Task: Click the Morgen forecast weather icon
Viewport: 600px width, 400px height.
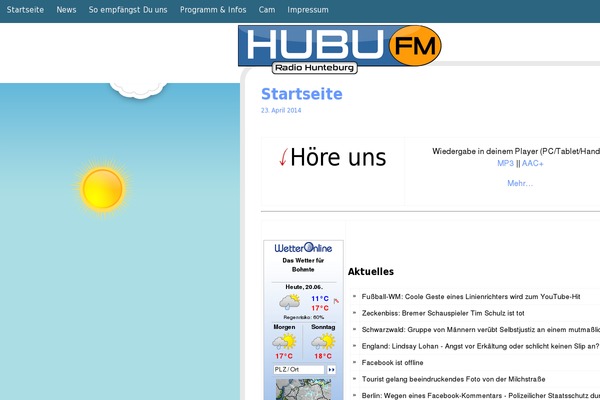Action: 284,341
